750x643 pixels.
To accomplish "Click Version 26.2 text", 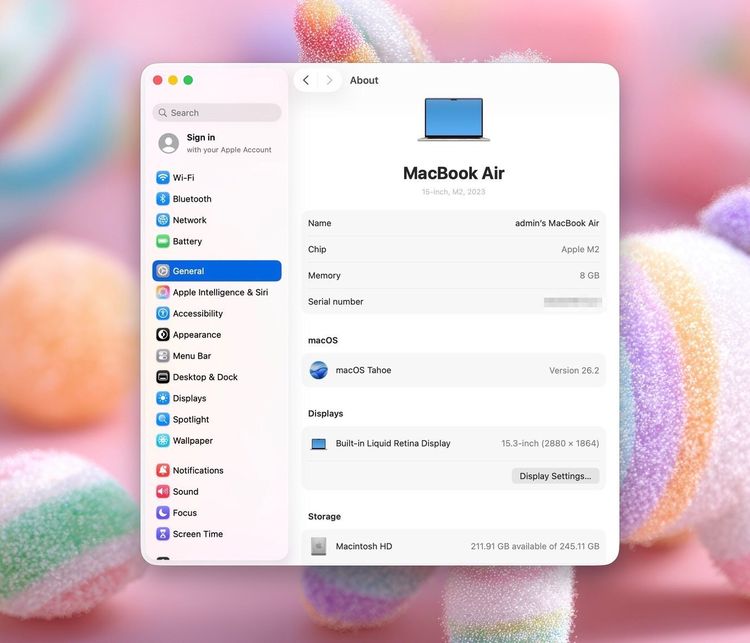I will click(x=574, y=370).
